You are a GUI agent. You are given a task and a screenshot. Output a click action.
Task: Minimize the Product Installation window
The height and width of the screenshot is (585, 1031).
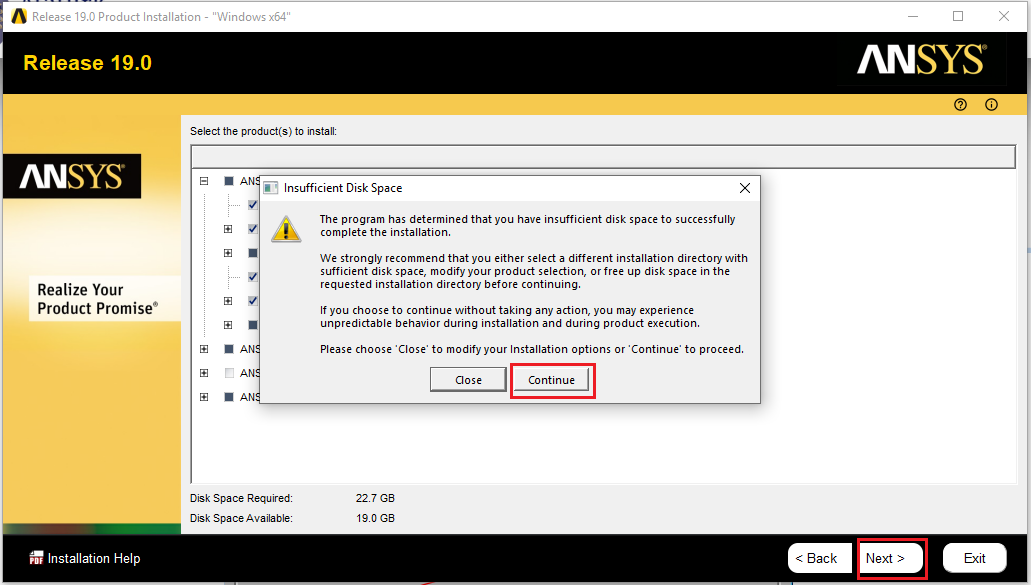click(913, 16)
